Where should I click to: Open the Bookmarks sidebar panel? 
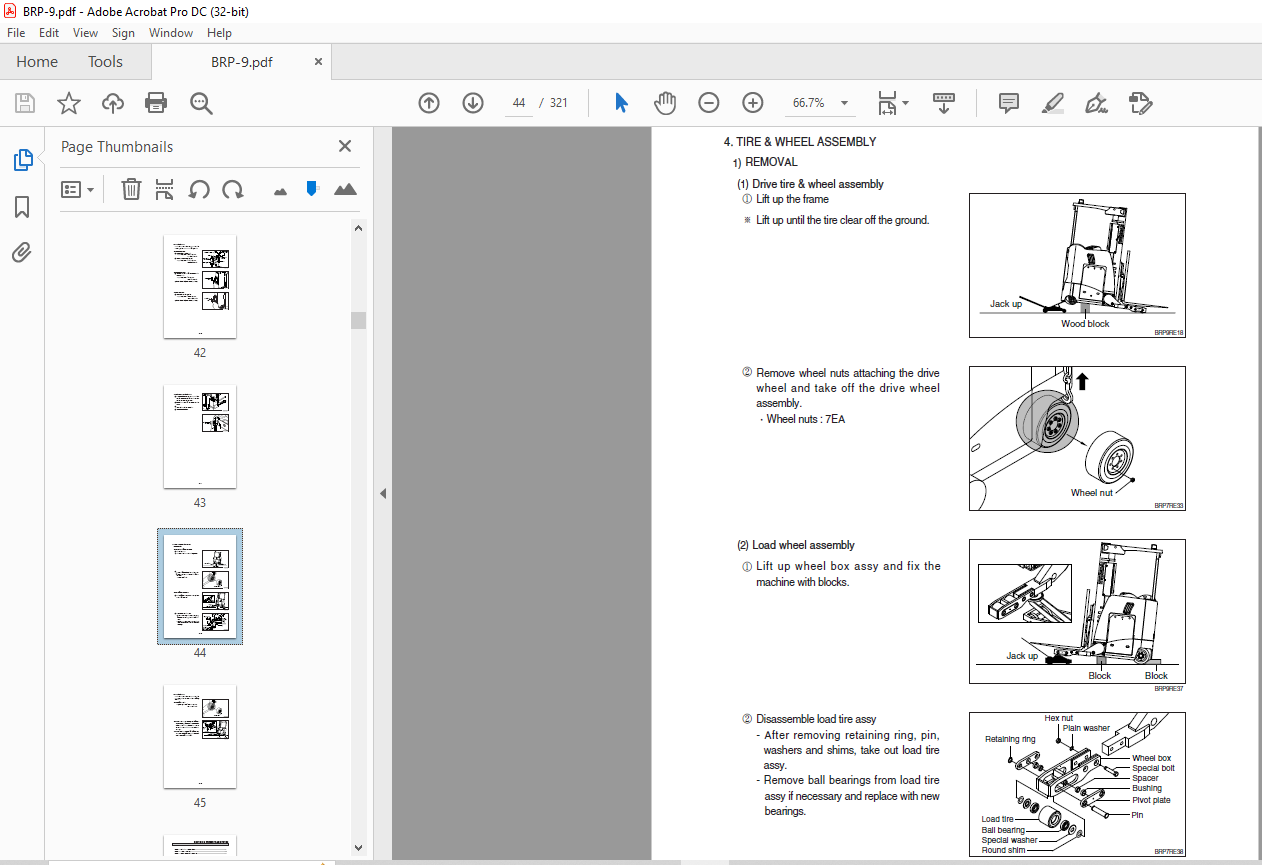[x=22, y=207]
